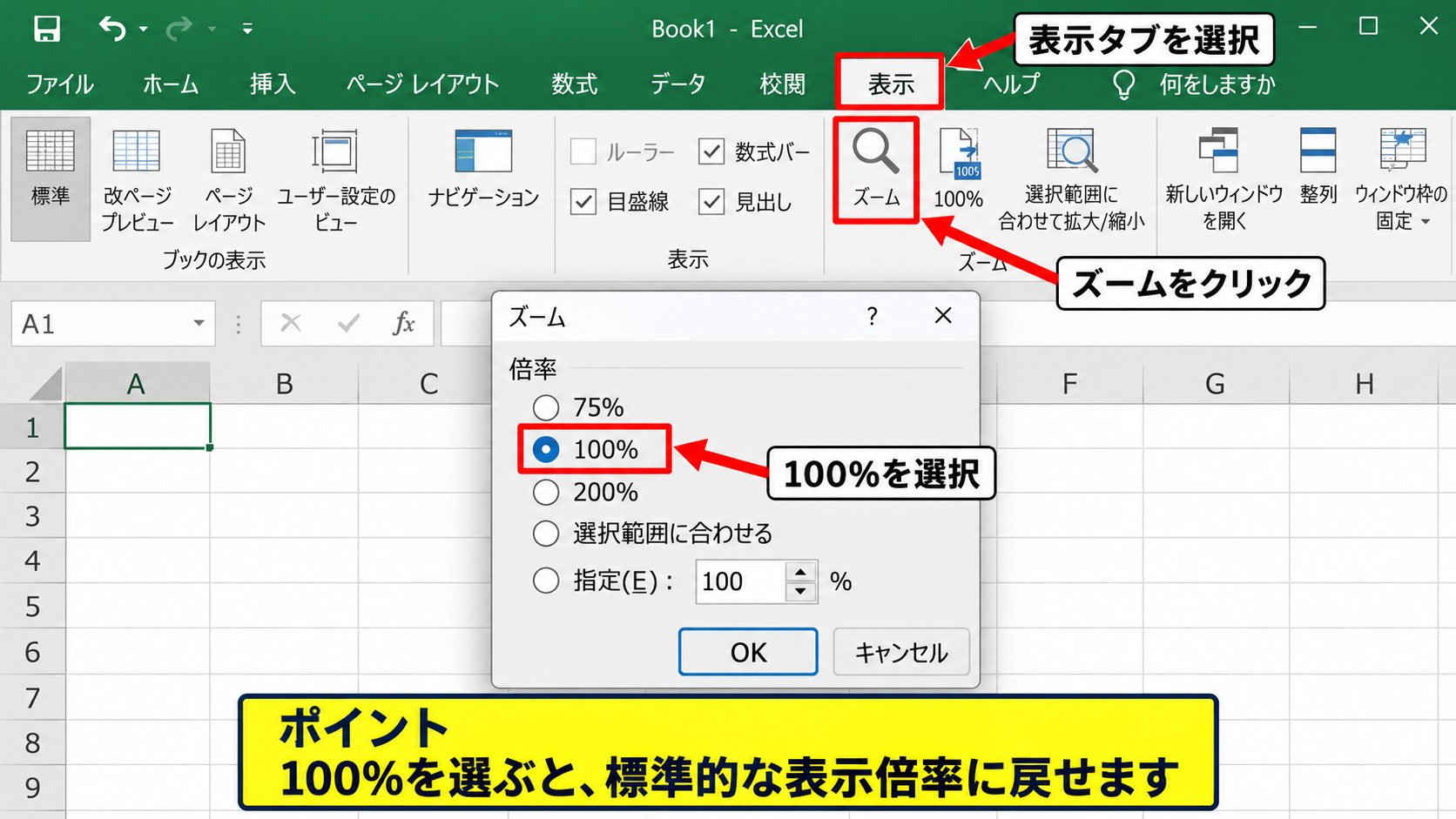Toggle the 数式バー checkbox
This screenshot has height=819, width=1456.
coord(711,151)
